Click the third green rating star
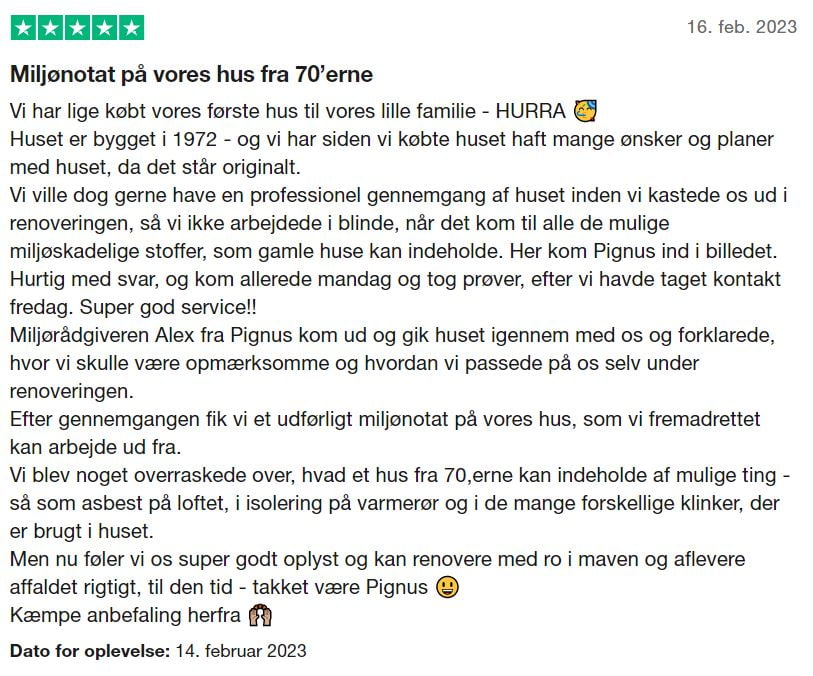 [77, 28]
